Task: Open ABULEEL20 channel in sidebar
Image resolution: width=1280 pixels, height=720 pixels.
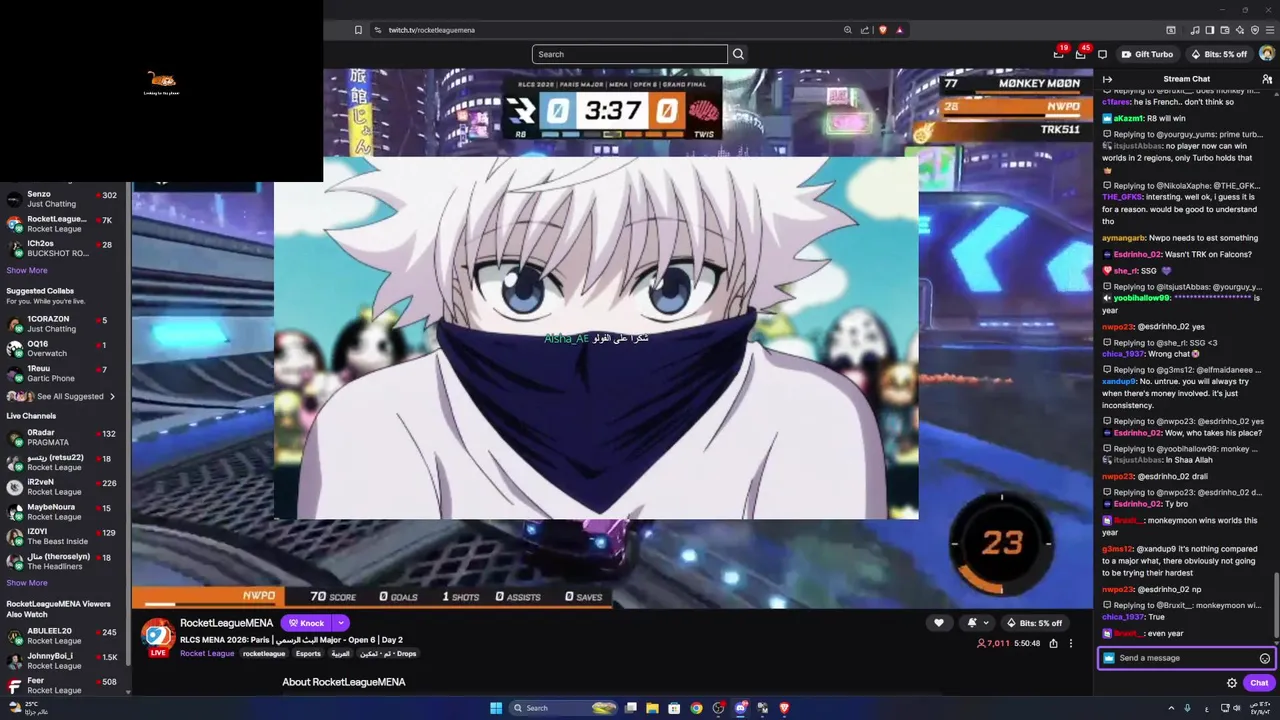Action: tap(64, 635)
